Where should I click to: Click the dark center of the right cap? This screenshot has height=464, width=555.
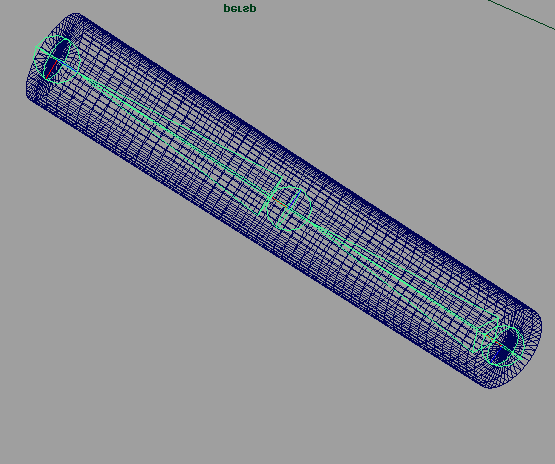pyautogui.click(x=509, y=343)
